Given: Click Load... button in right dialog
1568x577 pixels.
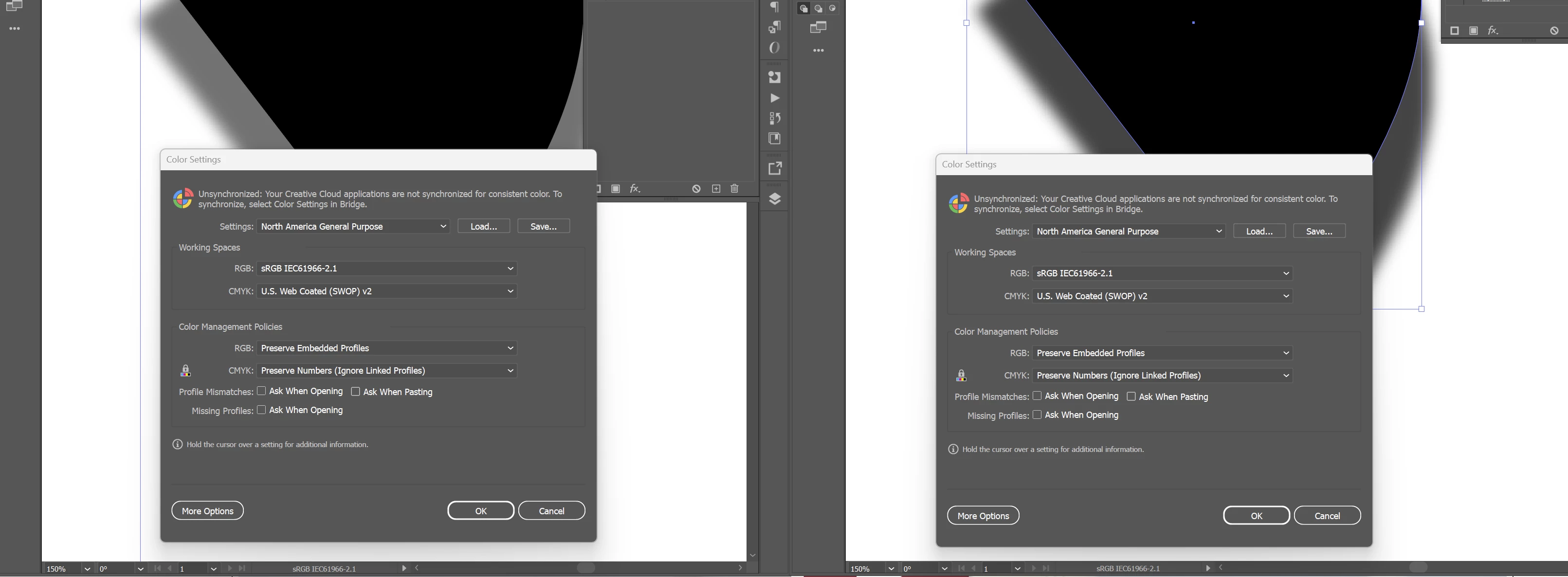Looking at the screenshot, I should [1259, 231].
